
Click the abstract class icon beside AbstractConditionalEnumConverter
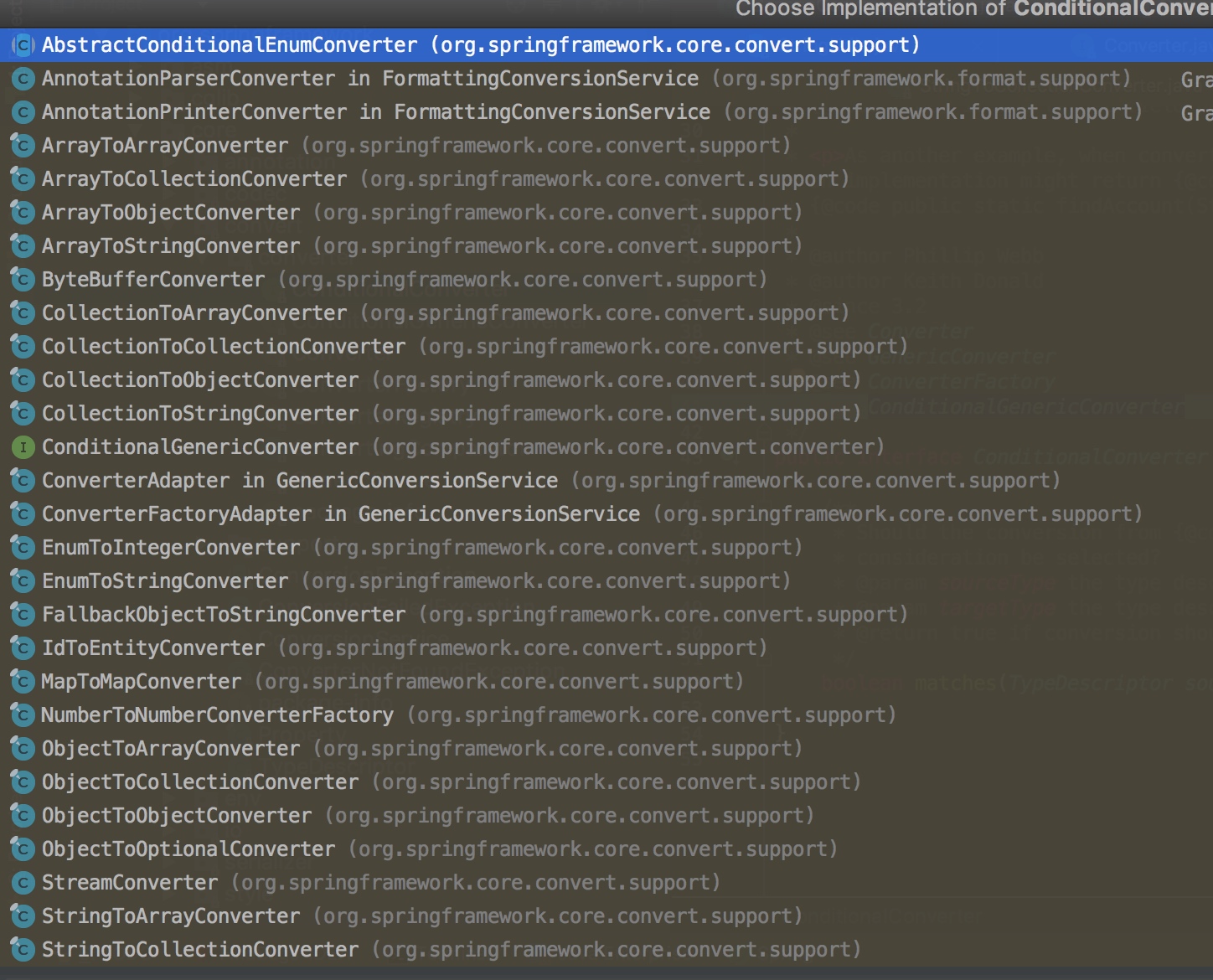click(x=23, y=45)
